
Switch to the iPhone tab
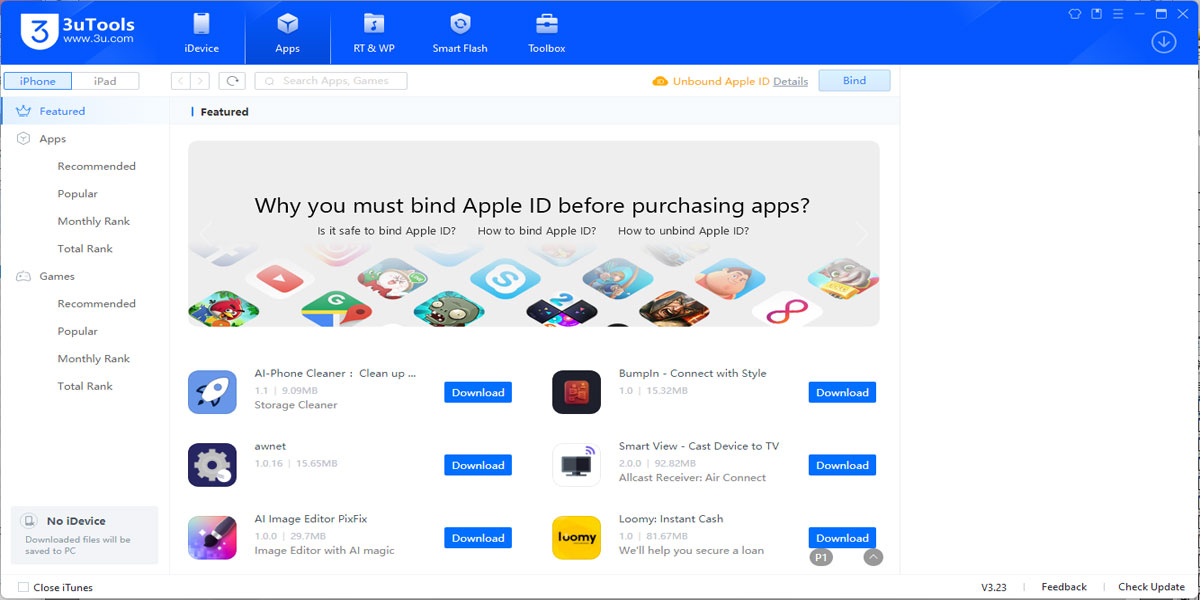click(38, 81)
